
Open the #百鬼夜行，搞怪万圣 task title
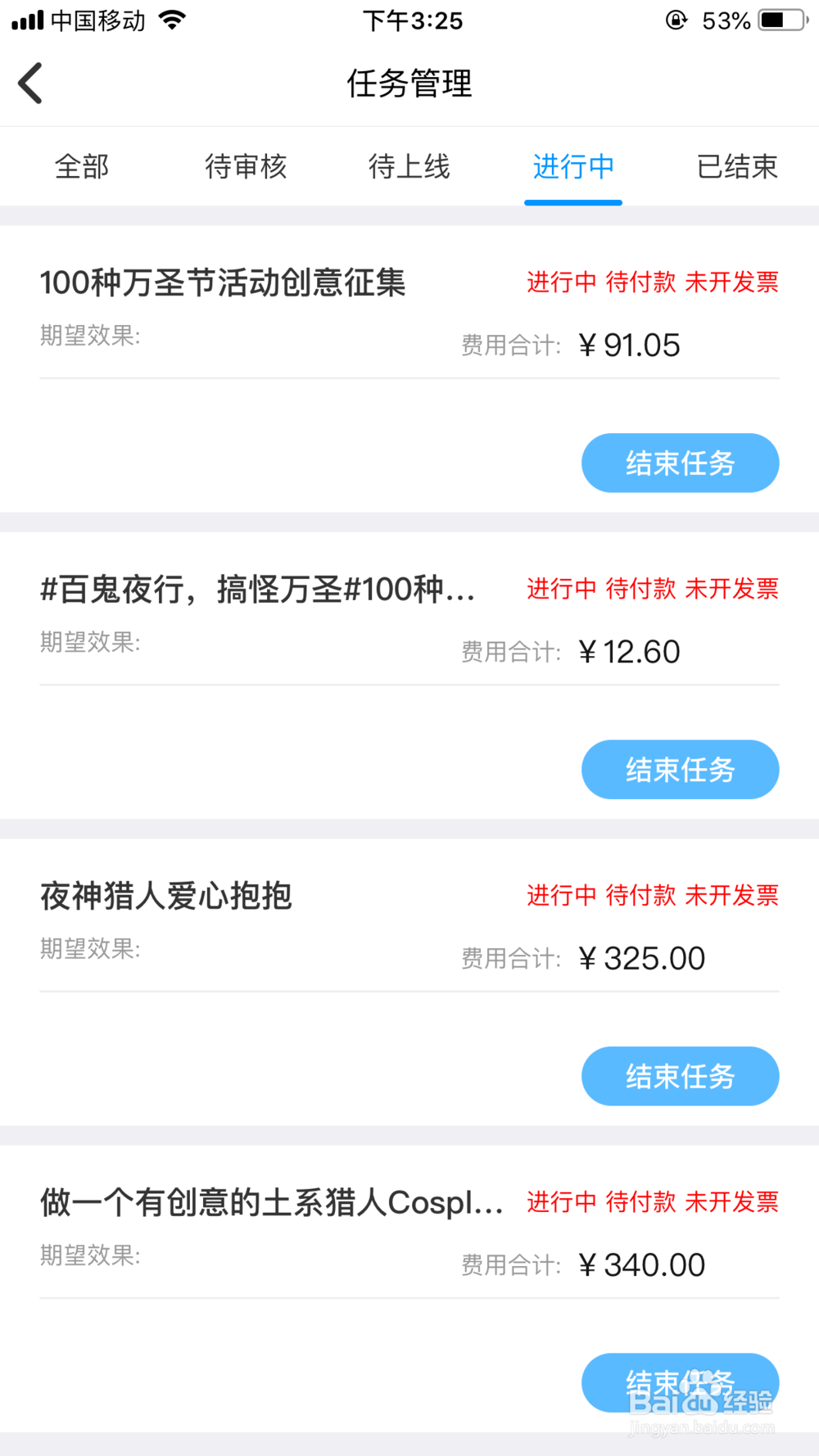[257, 590]
